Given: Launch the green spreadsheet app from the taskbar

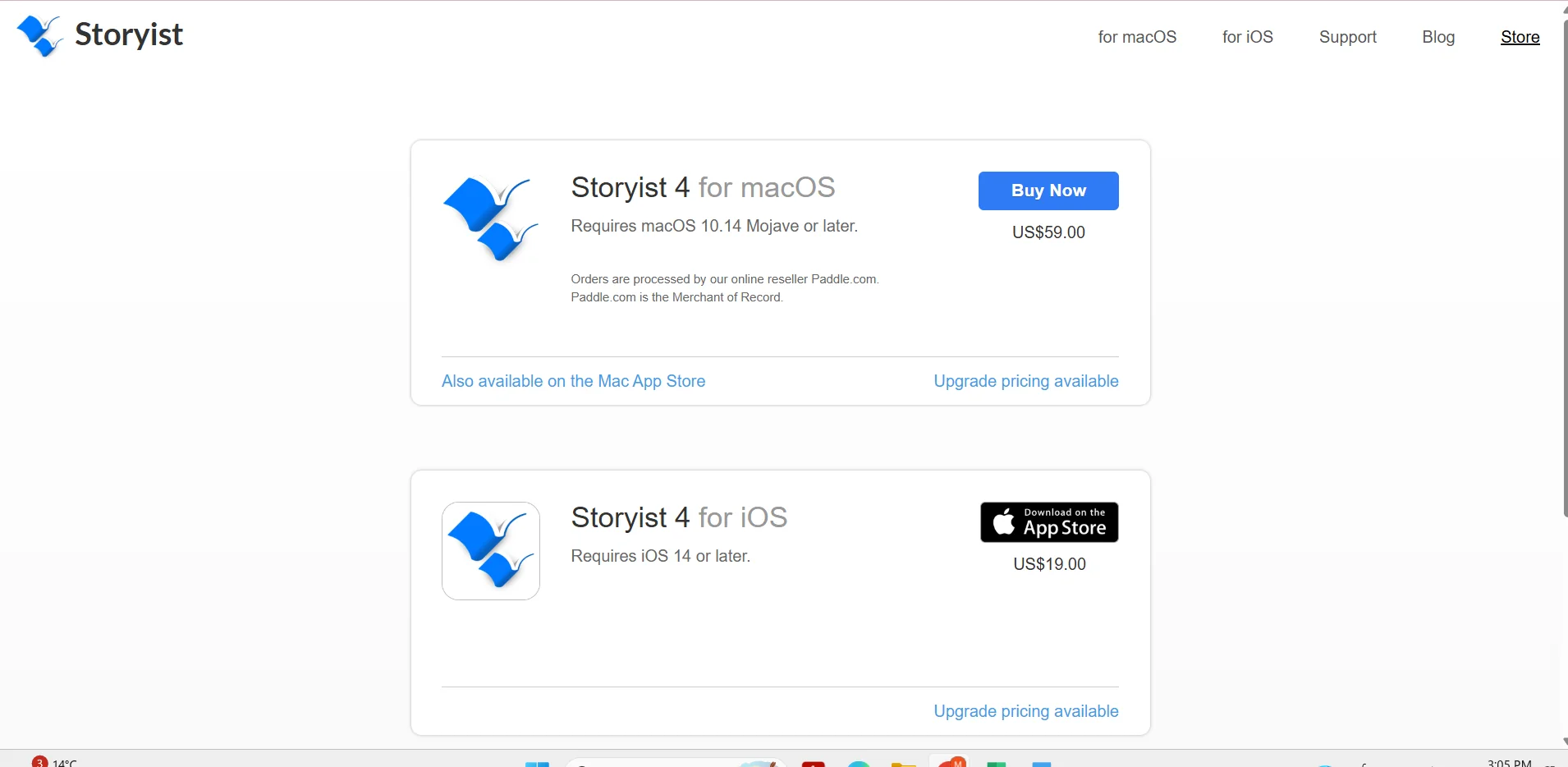Looking at the screenshot, I should [997, 764].
